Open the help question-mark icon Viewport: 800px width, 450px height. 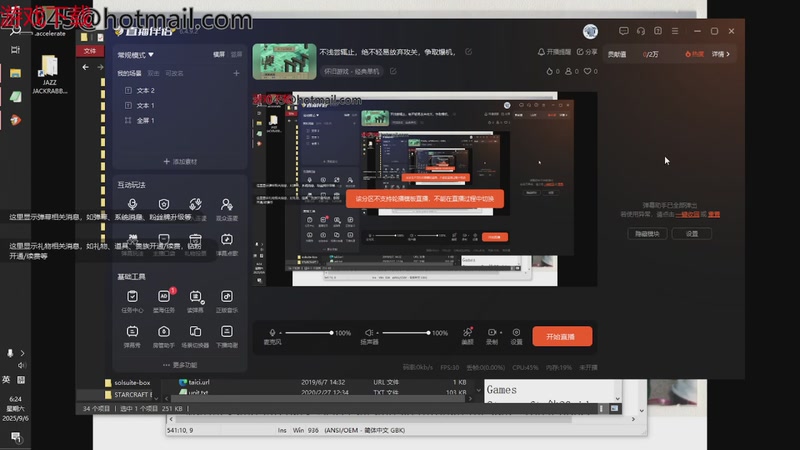[658, 31]
